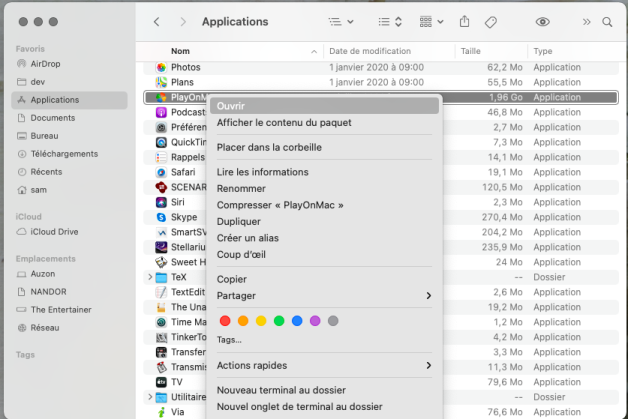Open the NANDOR location
This screenshot has height=419, width=628.
click(70, 292)
